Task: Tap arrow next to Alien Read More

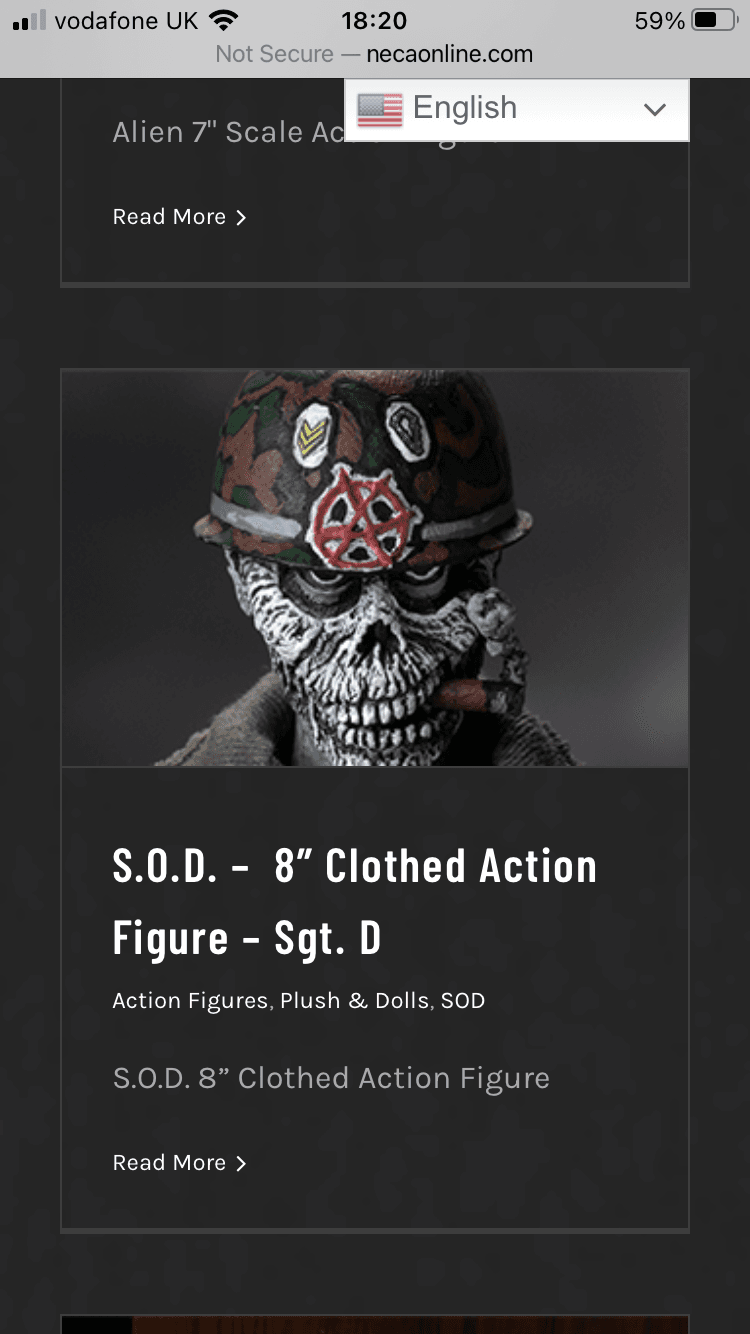Action: point(240,217)
